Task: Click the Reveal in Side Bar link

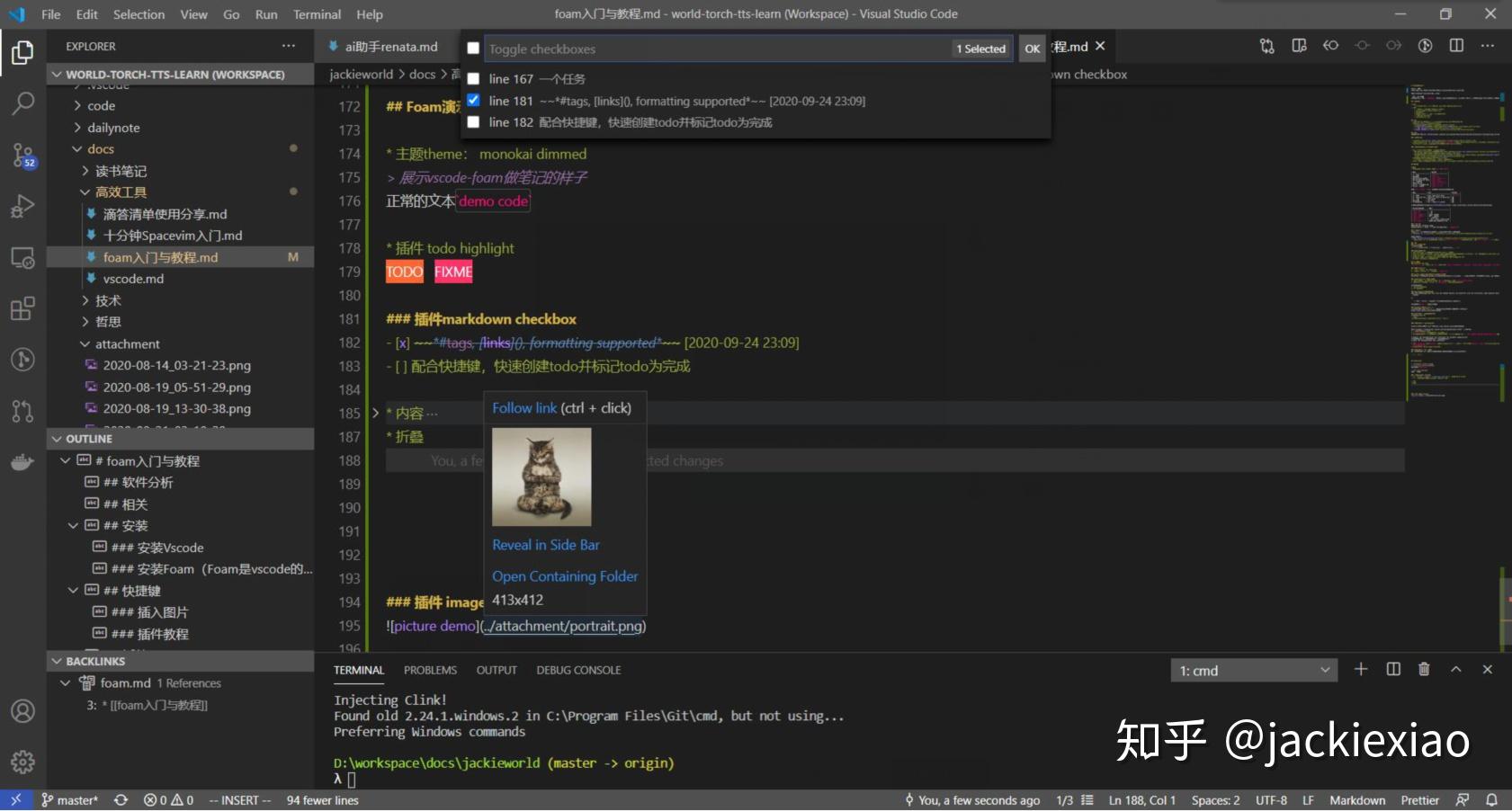Action: click(545, 545)
